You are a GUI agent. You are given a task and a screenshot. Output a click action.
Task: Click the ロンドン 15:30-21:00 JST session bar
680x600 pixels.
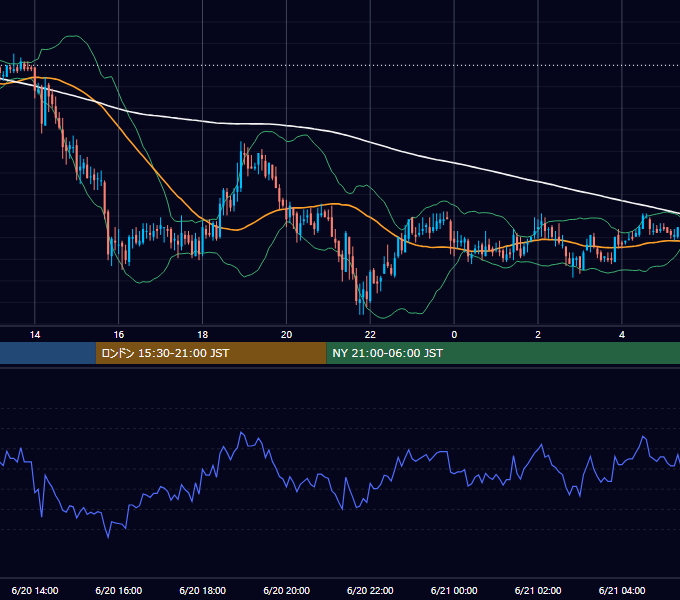(211, 353)
